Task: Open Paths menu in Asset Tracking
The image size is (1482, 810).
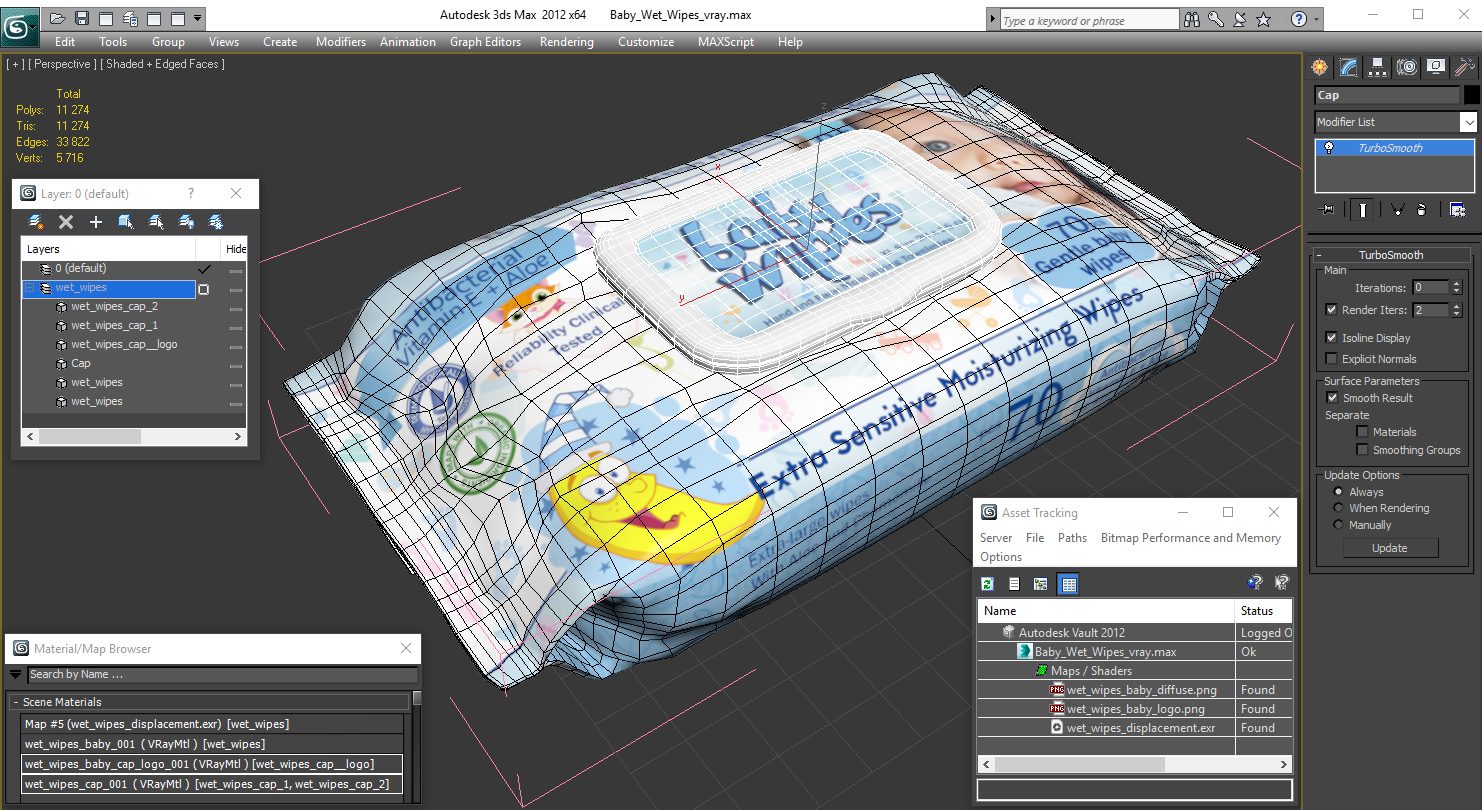Action: pos(1072,538)
